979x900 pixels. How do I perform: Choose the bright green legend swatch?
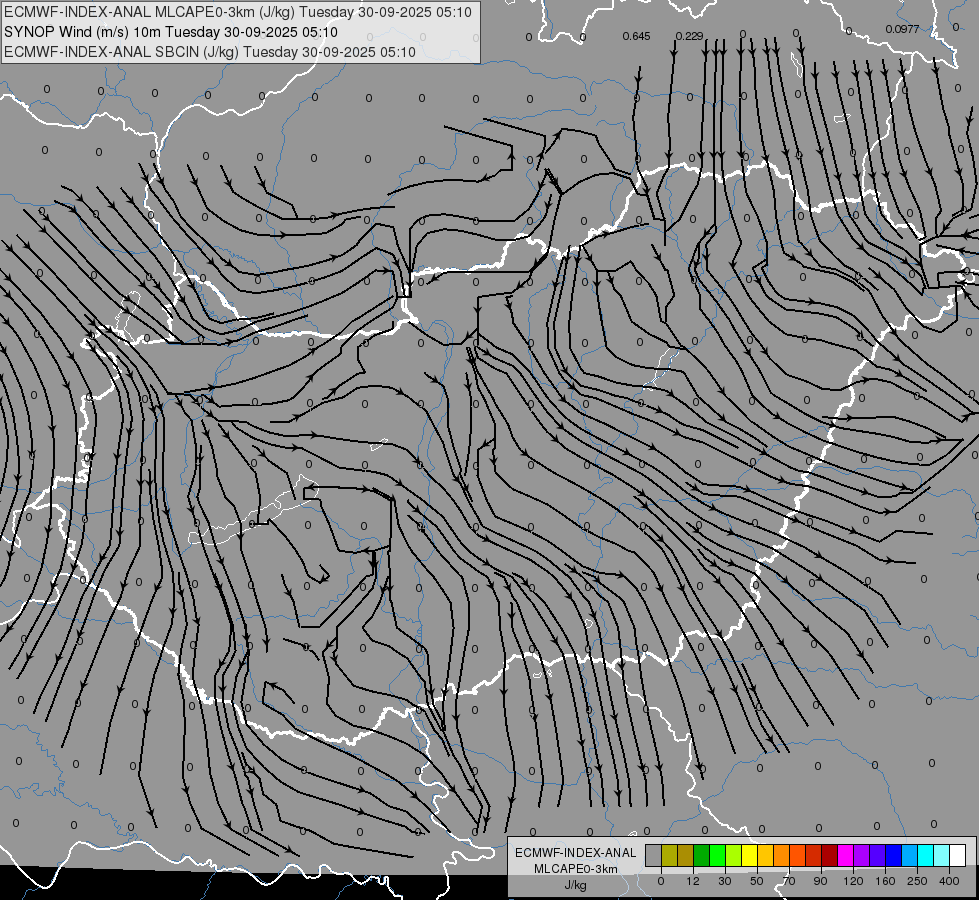click(717, 855)
